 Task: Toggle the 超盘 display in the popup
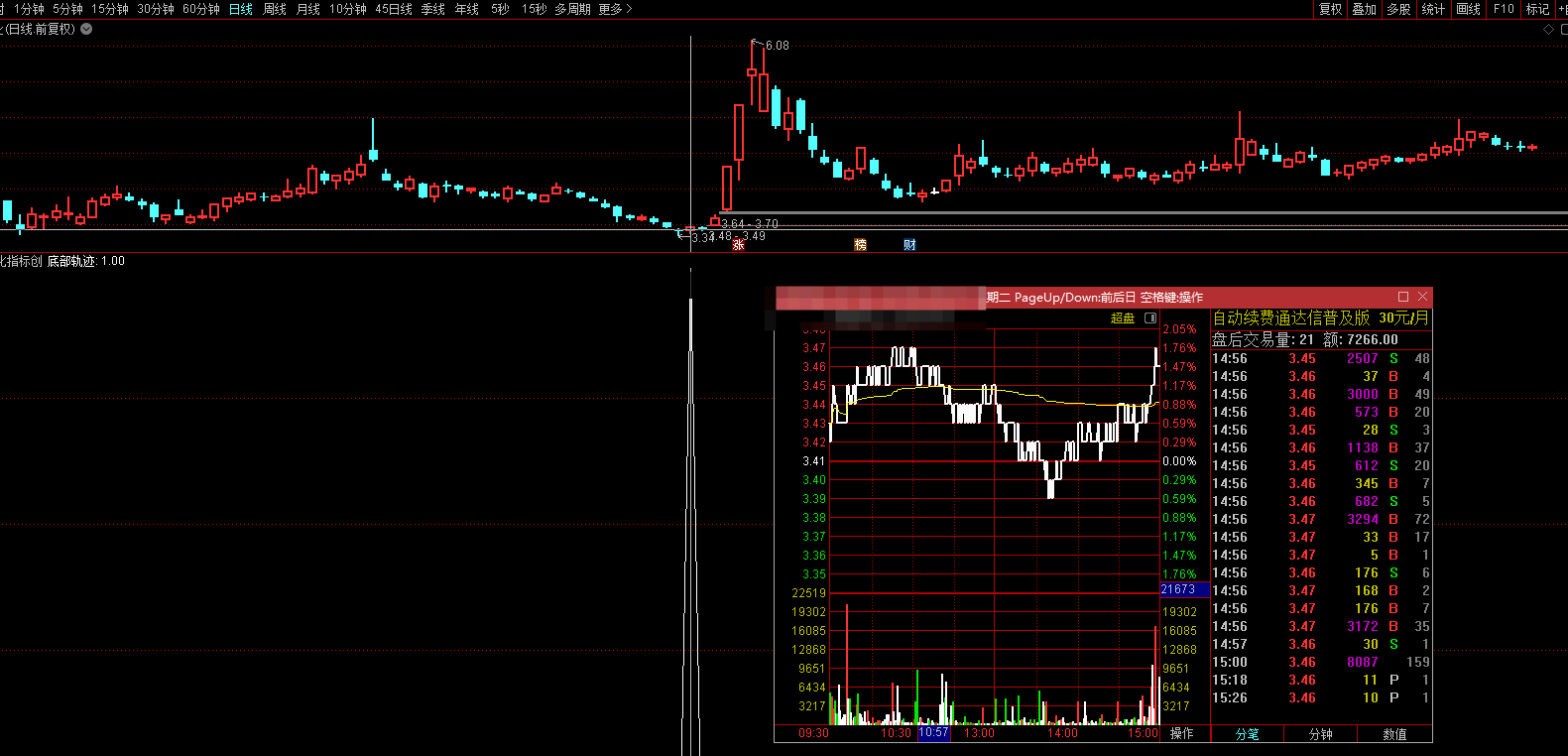click(1123, 318)
